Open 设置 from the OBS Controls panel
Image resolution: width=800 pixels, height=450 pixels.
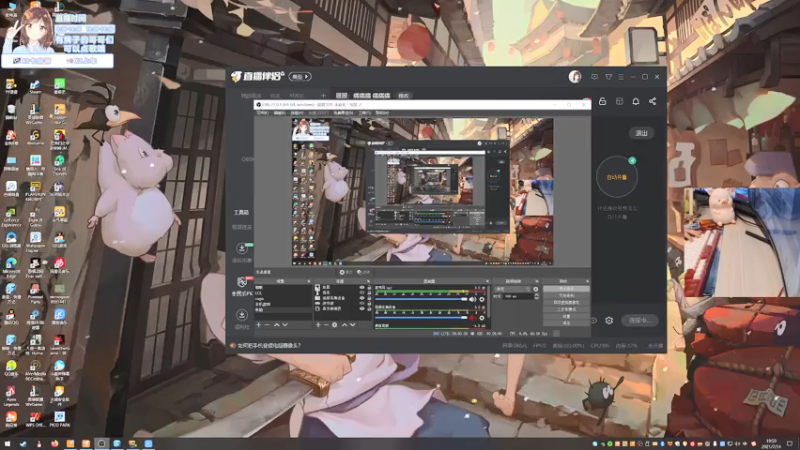click(x=566, y=316)
